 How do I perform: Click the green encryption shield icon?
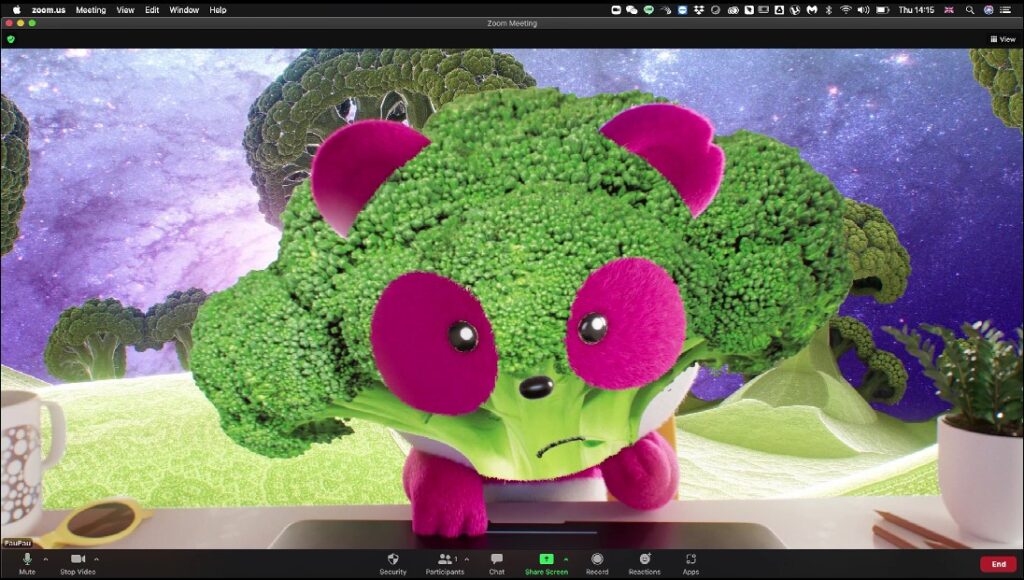pos(10,39)
